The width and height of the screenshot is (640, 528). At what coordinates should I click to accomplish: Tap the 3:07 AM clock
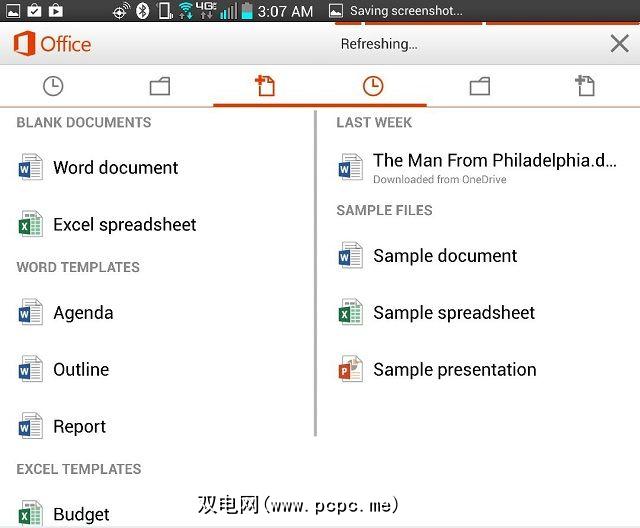285,11
